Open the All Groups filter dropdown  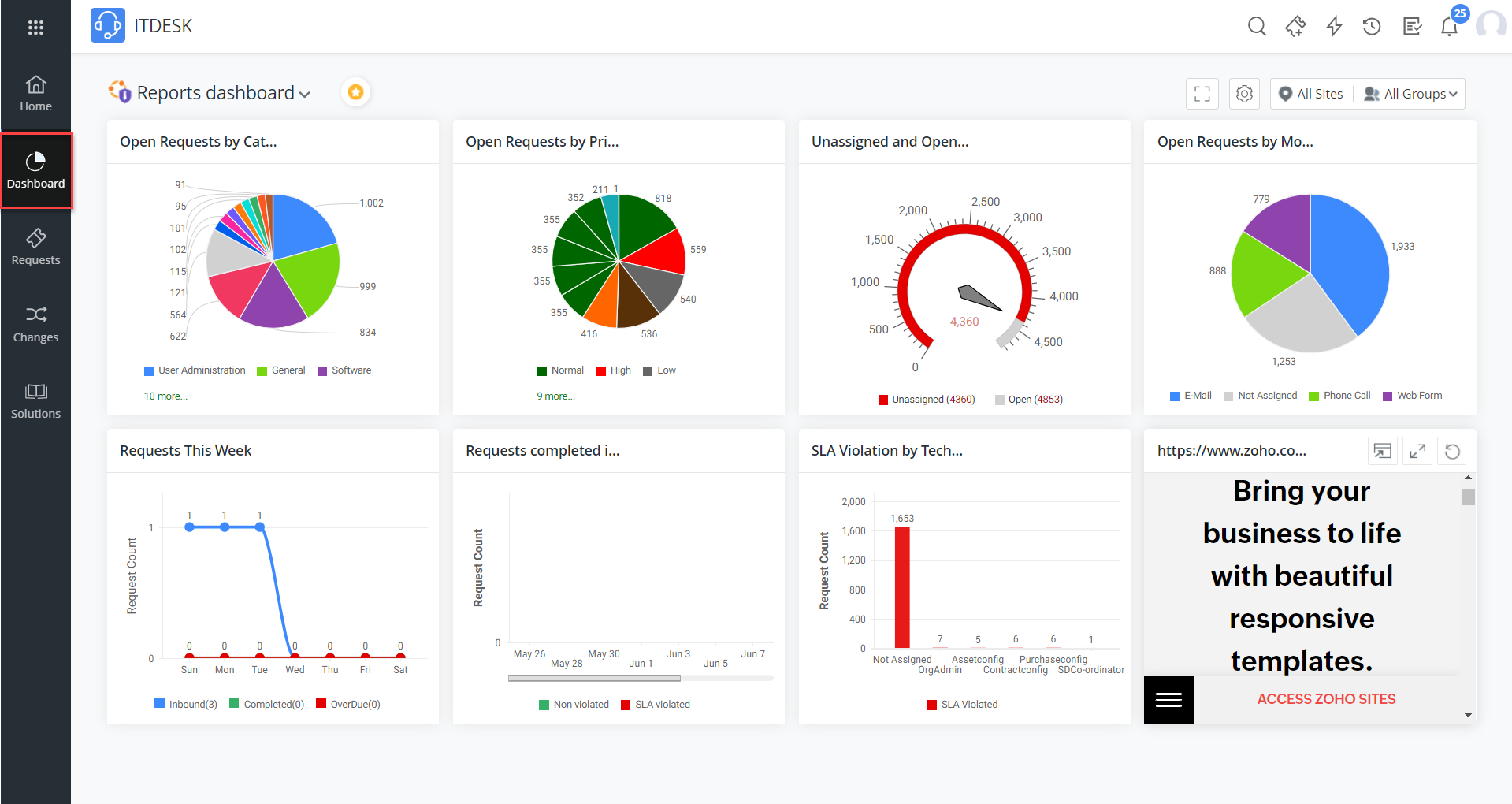click(1410, 93)
